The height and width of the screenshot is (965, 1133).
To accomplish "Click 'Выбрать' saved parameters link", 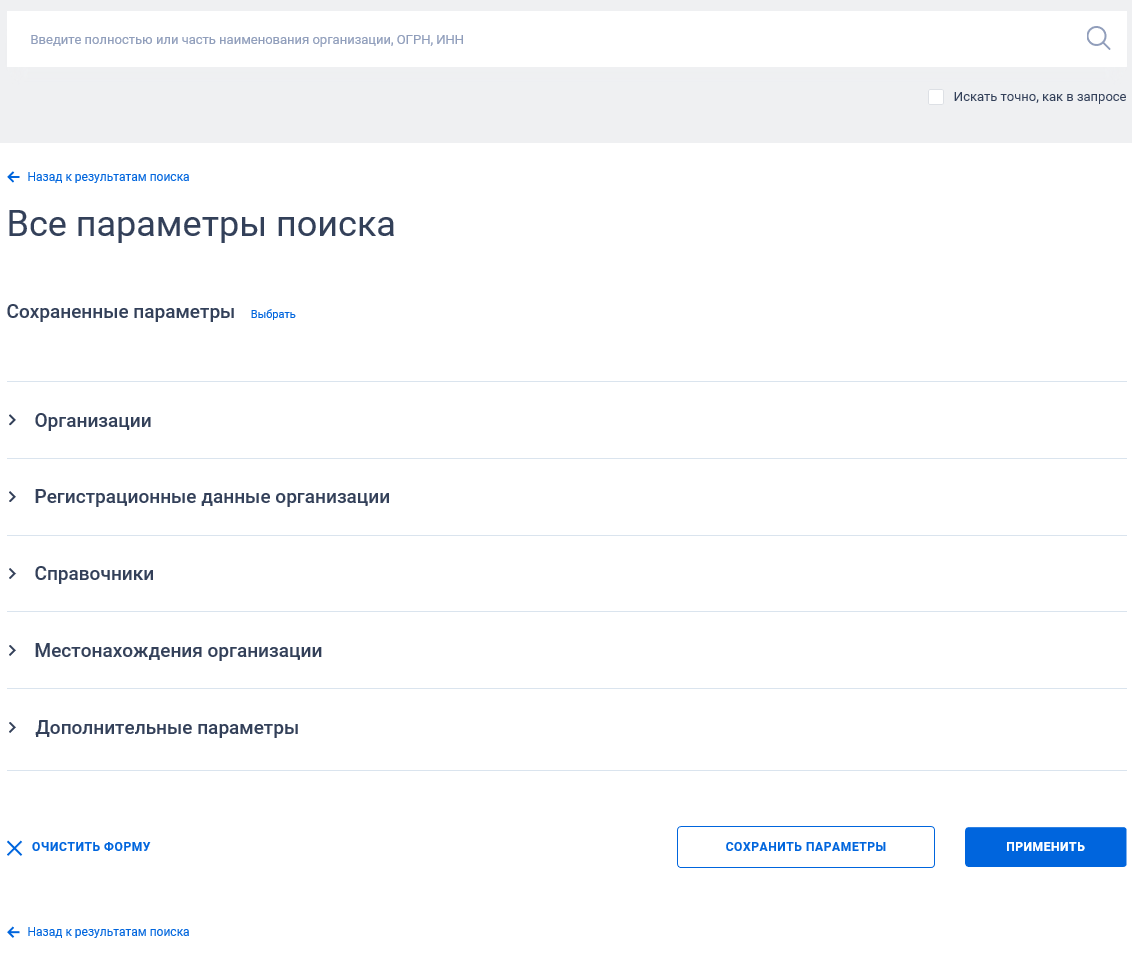I will tap(273, 314).
